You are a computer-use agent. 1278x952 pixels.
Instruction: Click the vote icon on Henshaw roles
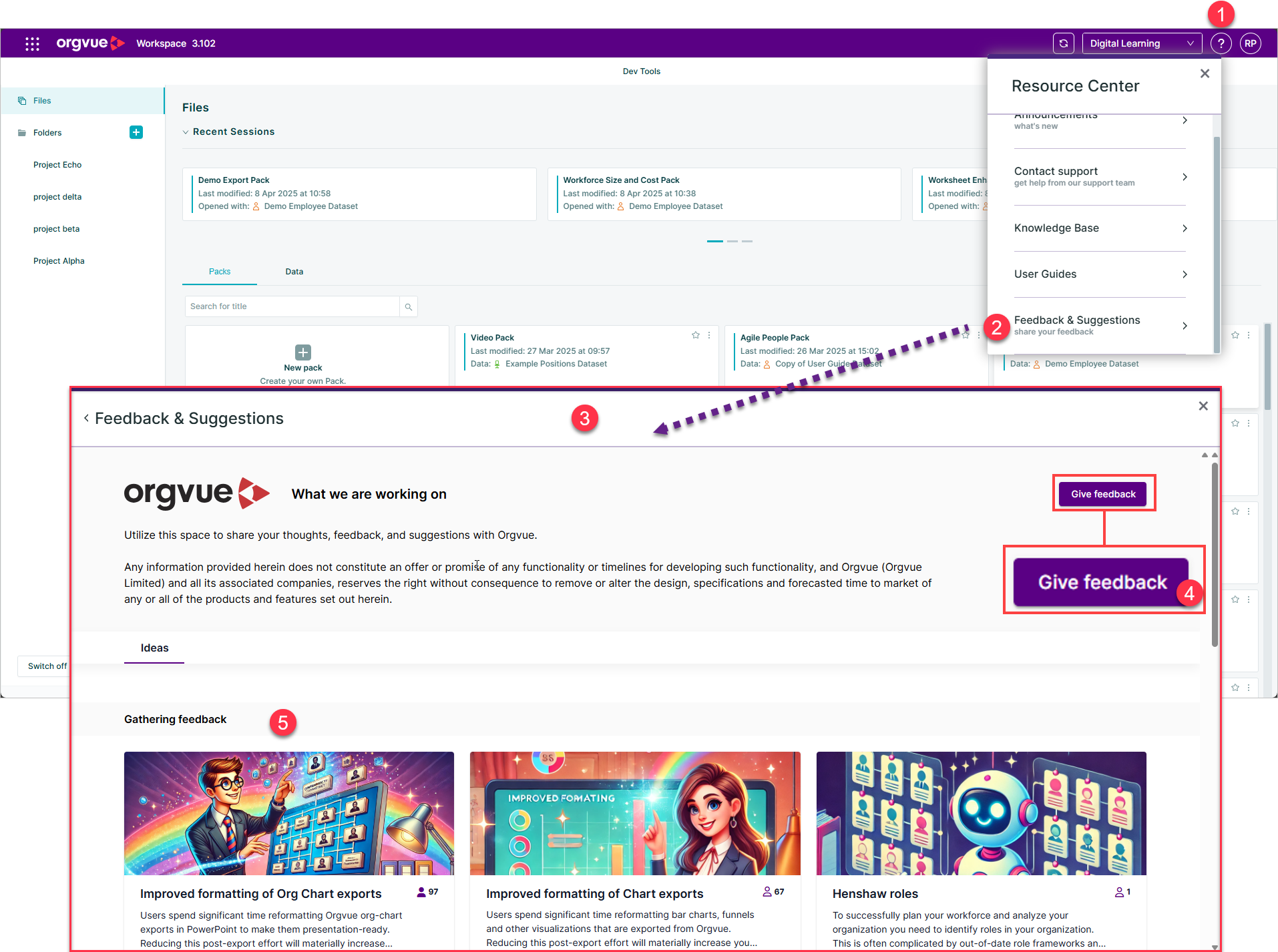(1119, 892)
